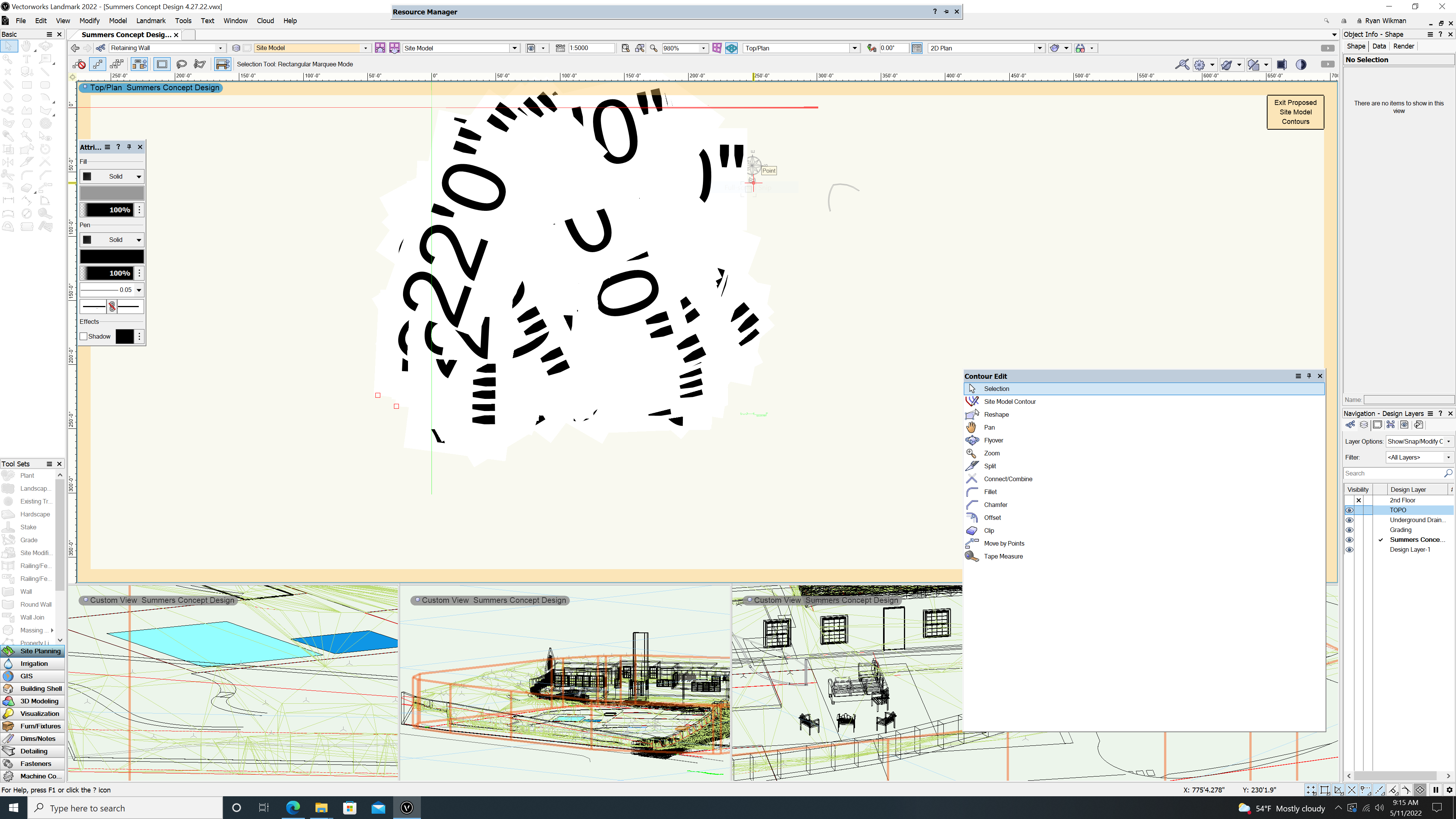
Task: Toggle visibility of Grading layer
Action: pyautogui.click(x=1349, y=530)
